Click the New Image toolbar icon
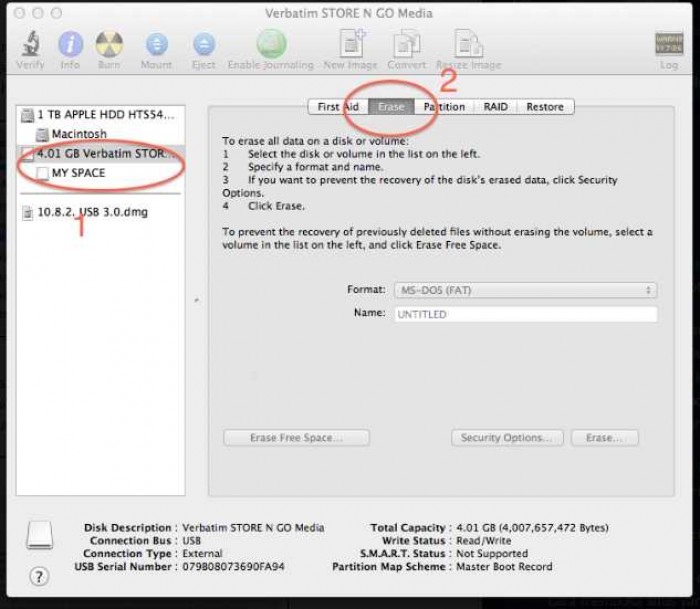Image resolution: width=700 pixels, height=609 pixels. [x=352, y=43]
